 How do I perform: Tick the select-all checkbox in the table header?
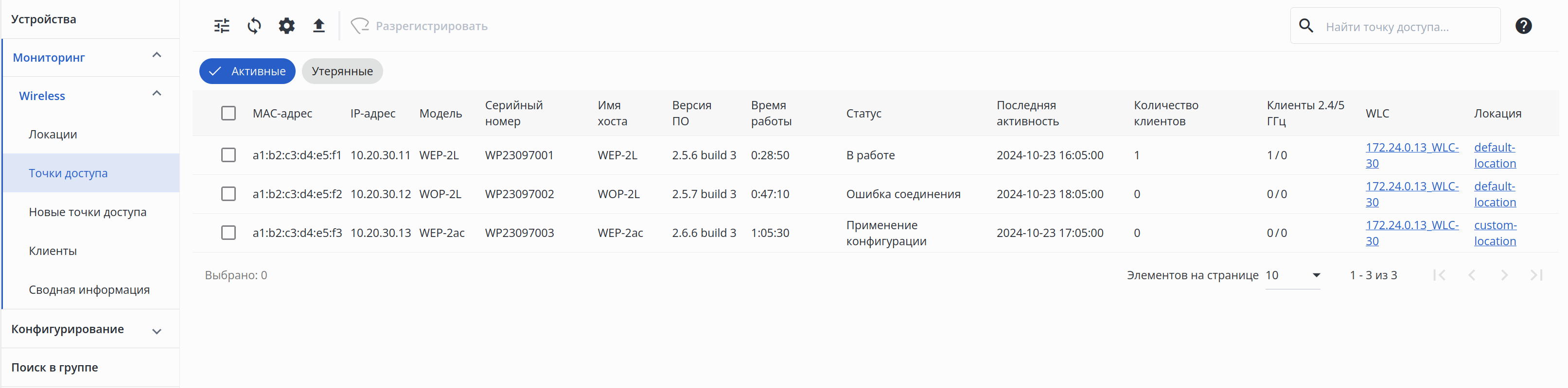(x=228, y=114)
